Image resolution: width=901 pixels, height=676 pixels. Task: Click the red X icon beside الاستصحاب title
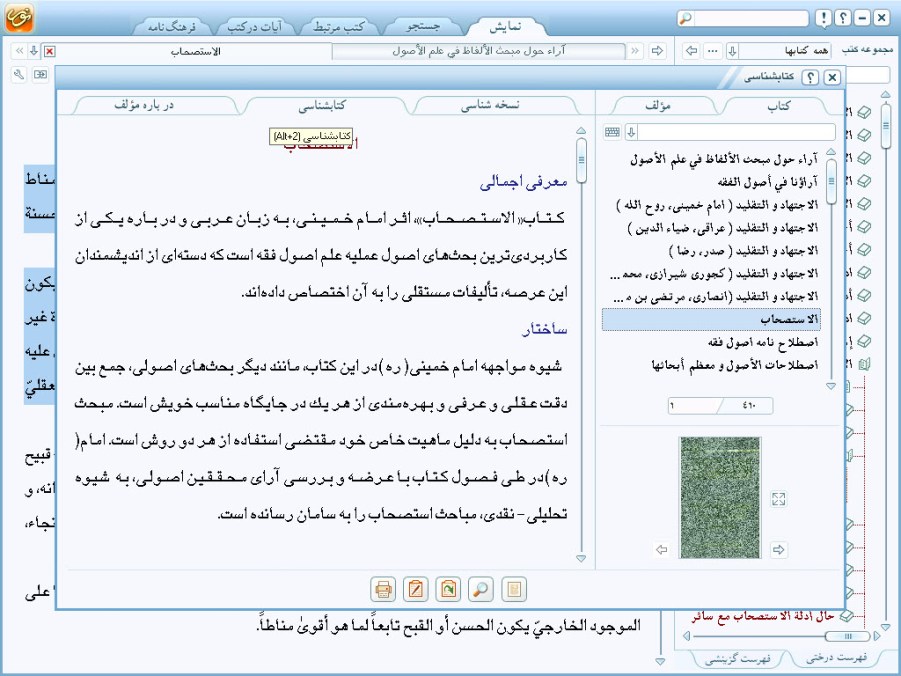[x=50, y=52]
